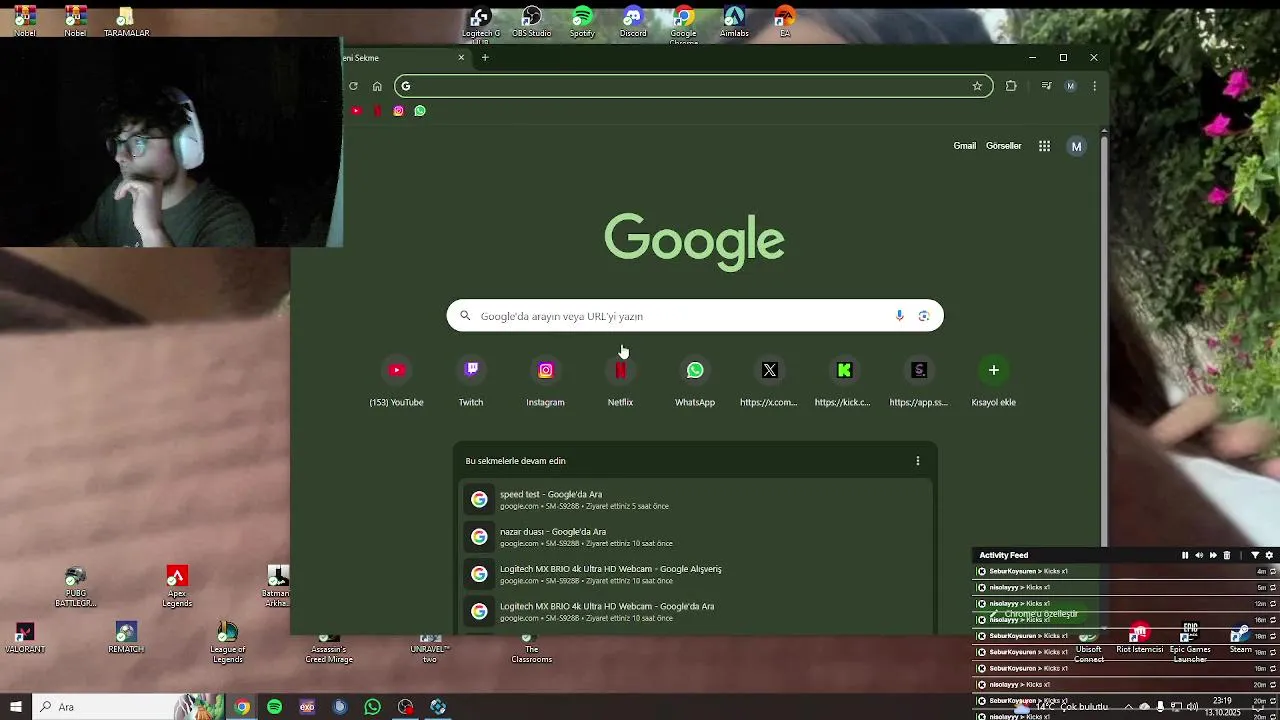Open options for 'Bu sekmelerle devam edin'

(918, 461)
